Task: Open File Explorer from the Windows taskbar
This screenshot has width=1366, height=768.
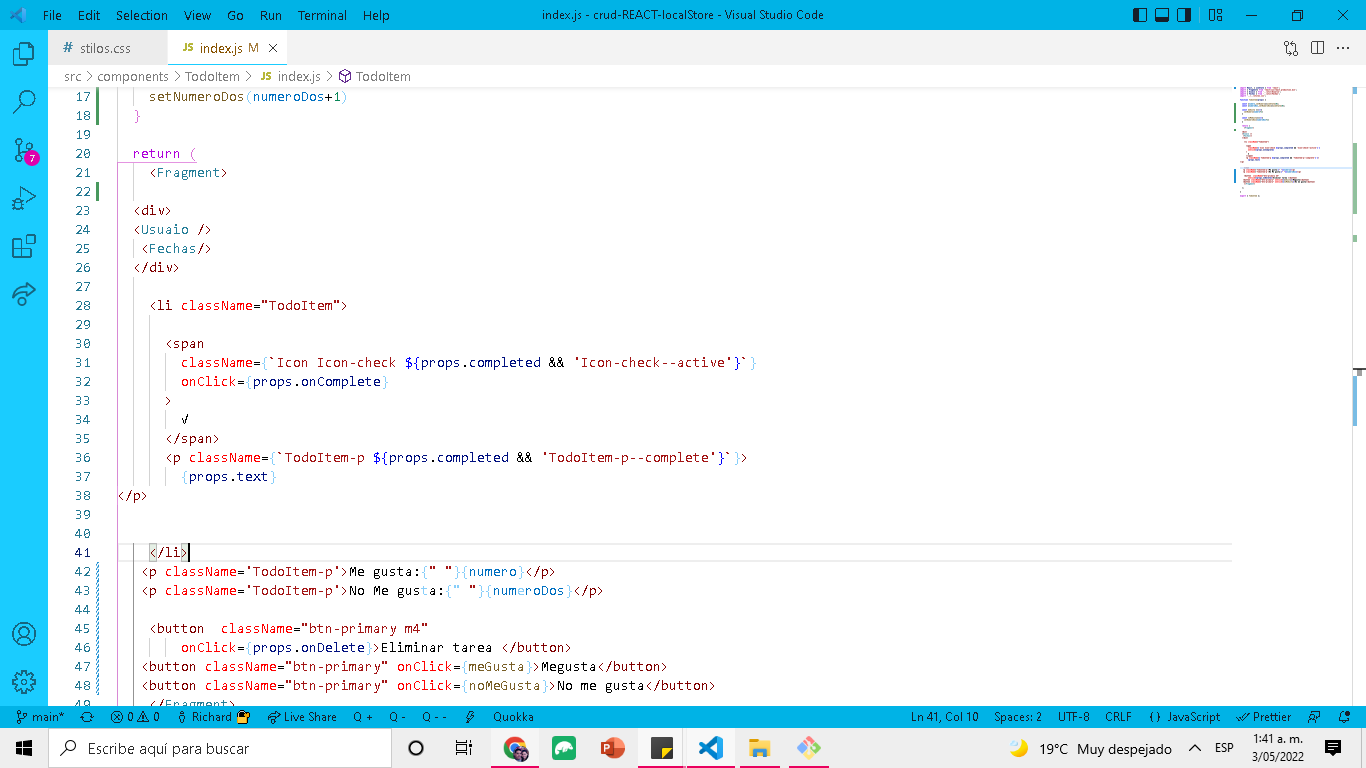Action: pos(760,748)
